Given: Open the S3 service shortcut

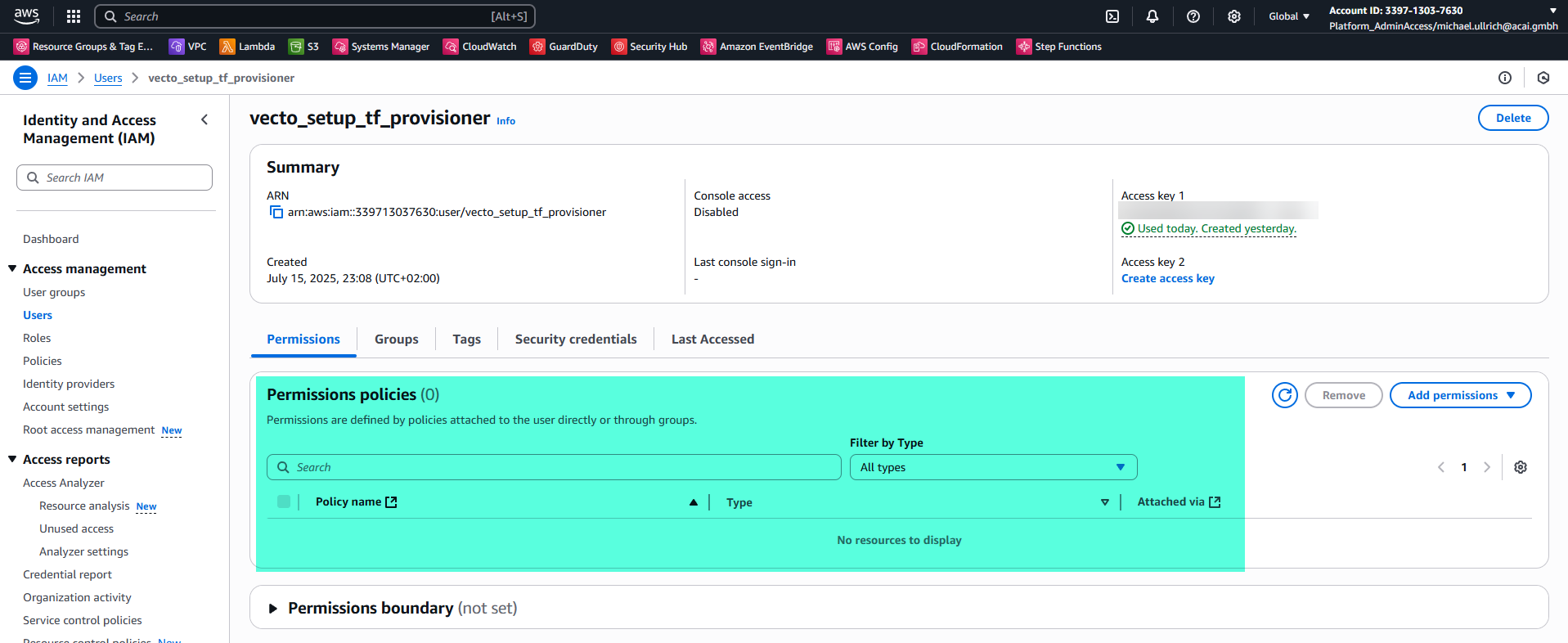Looking at the screenshot, I should coord(303,47).
